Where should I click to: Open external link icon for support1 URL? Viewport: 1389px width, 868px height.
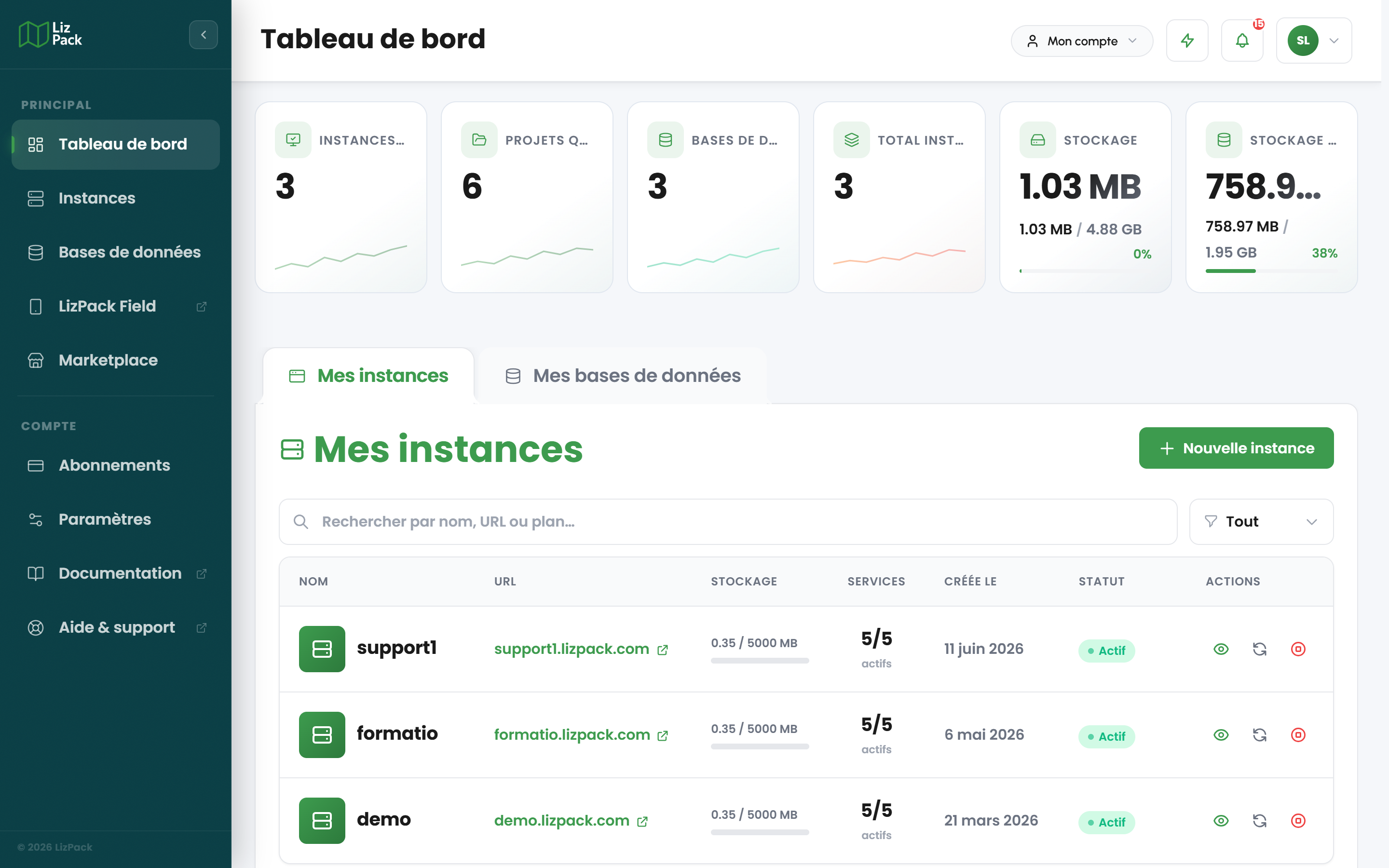662,650
